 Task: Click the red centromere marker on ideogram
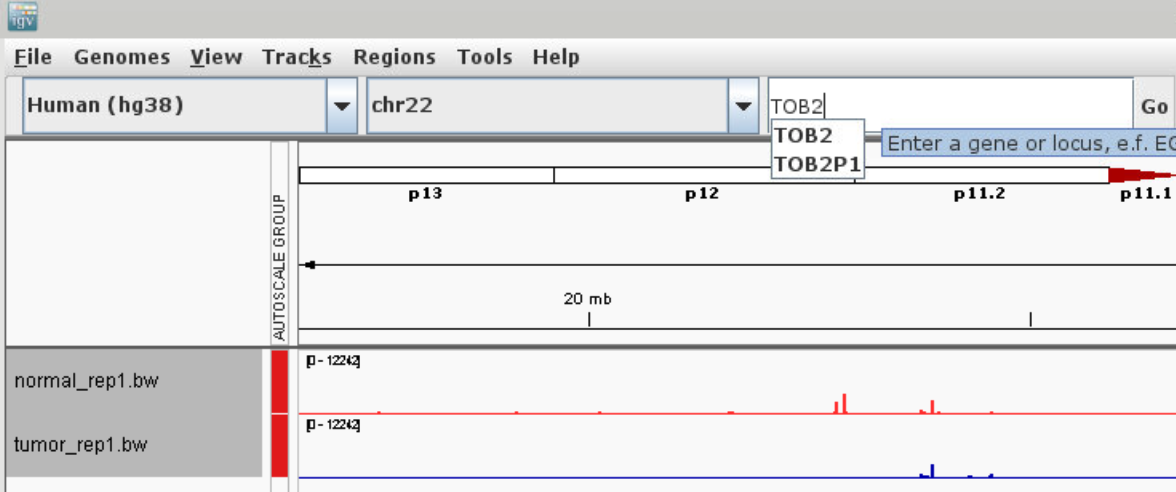point(1130,175)
